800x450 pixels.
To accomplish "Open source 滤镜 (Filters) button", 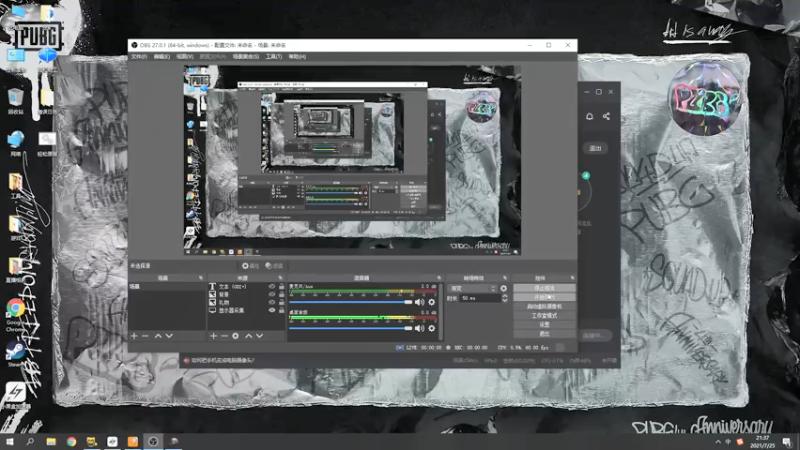I will (x=274, y=266).
